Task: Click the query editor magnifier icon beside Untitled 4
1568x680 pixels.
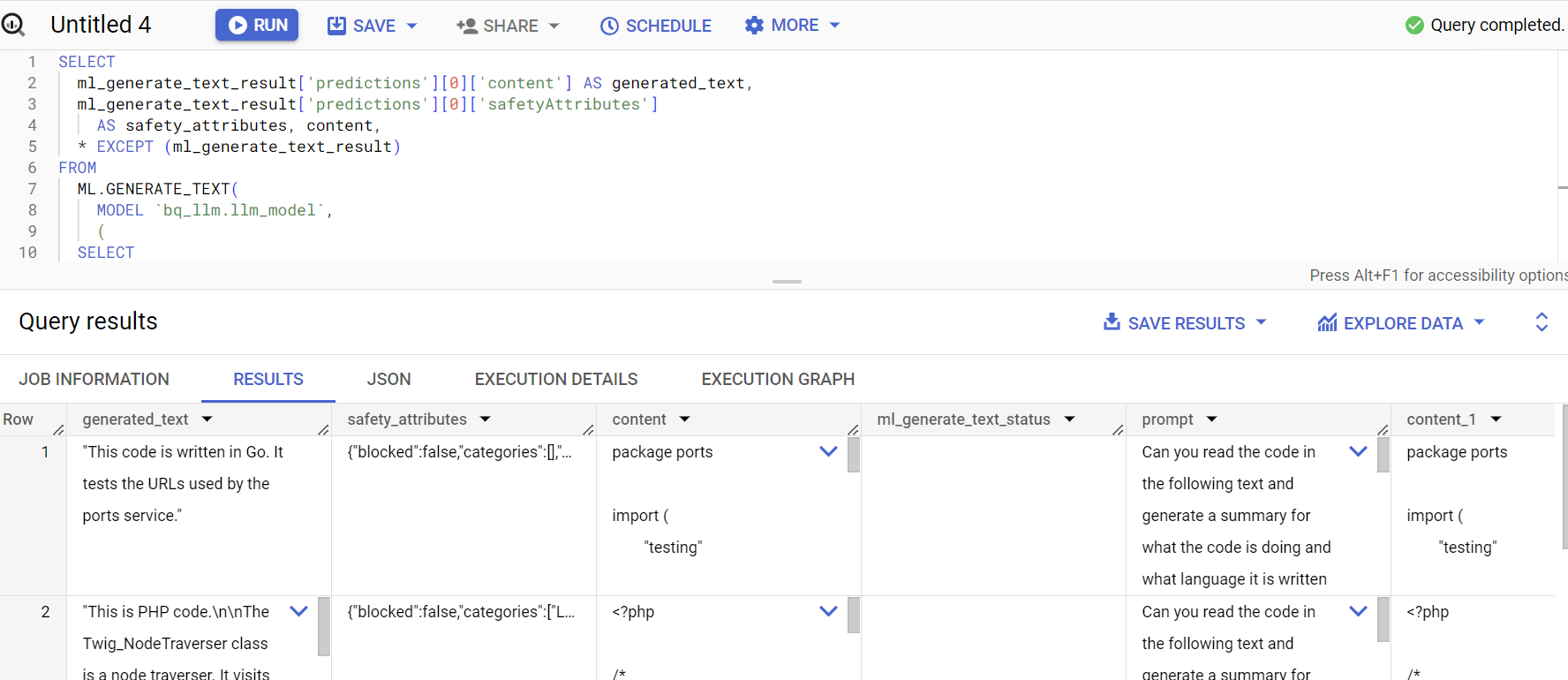Action: point(12,25)
